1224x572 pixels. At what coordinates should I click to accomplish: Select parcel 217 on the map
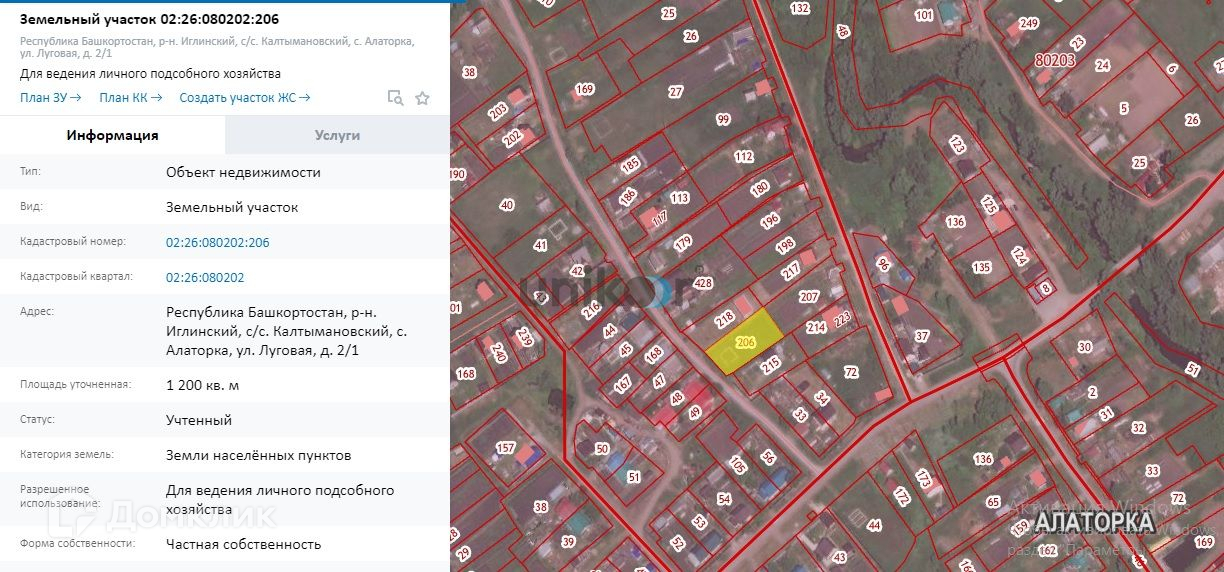pyautogui.click(x=791, y=271)
